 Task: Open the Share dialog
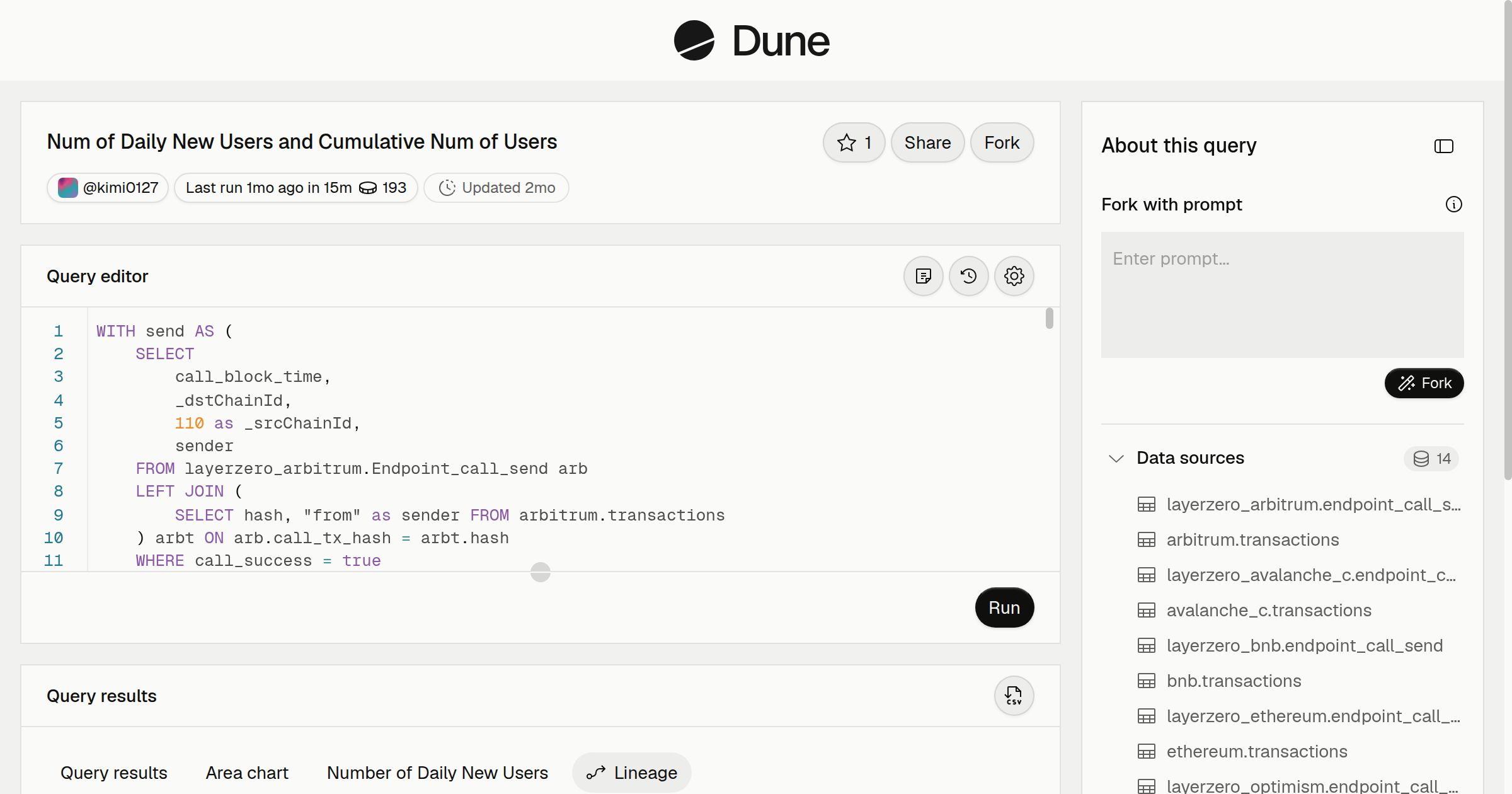coord(927,142)
